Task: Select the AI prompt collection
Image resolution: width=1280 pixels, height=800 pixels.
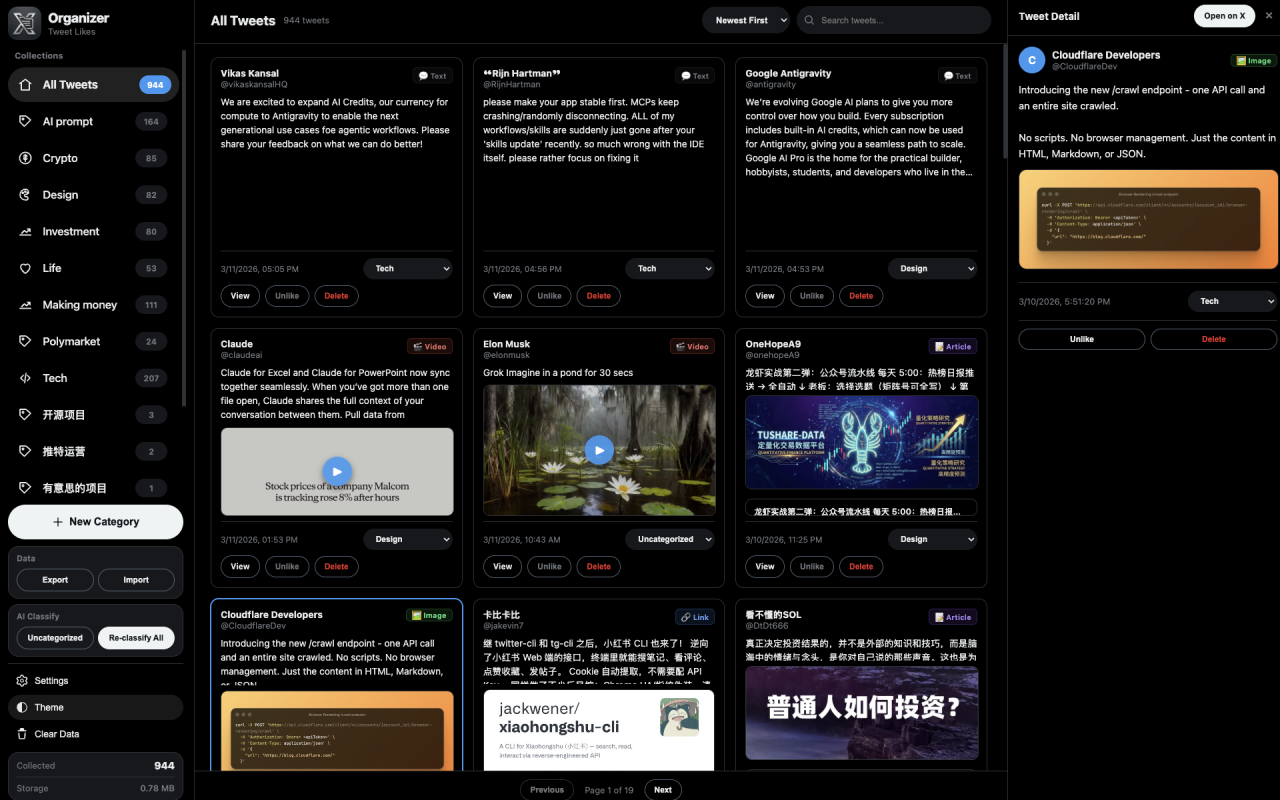Action: coord(94,122)
